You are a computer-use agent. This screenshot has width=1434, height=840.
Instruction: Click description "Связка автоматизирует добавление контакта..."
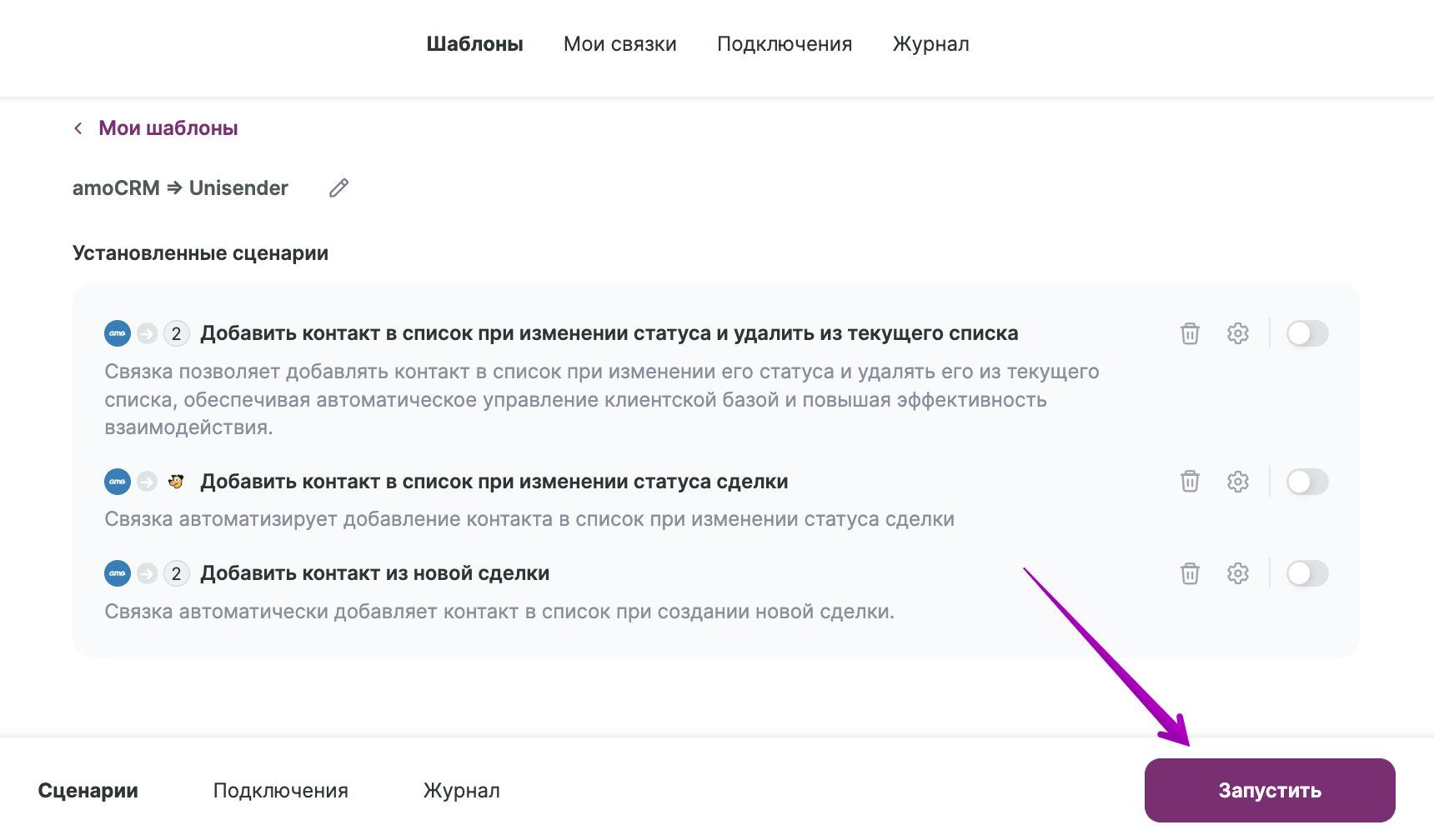pyautogui.click(x=529, y=519)
